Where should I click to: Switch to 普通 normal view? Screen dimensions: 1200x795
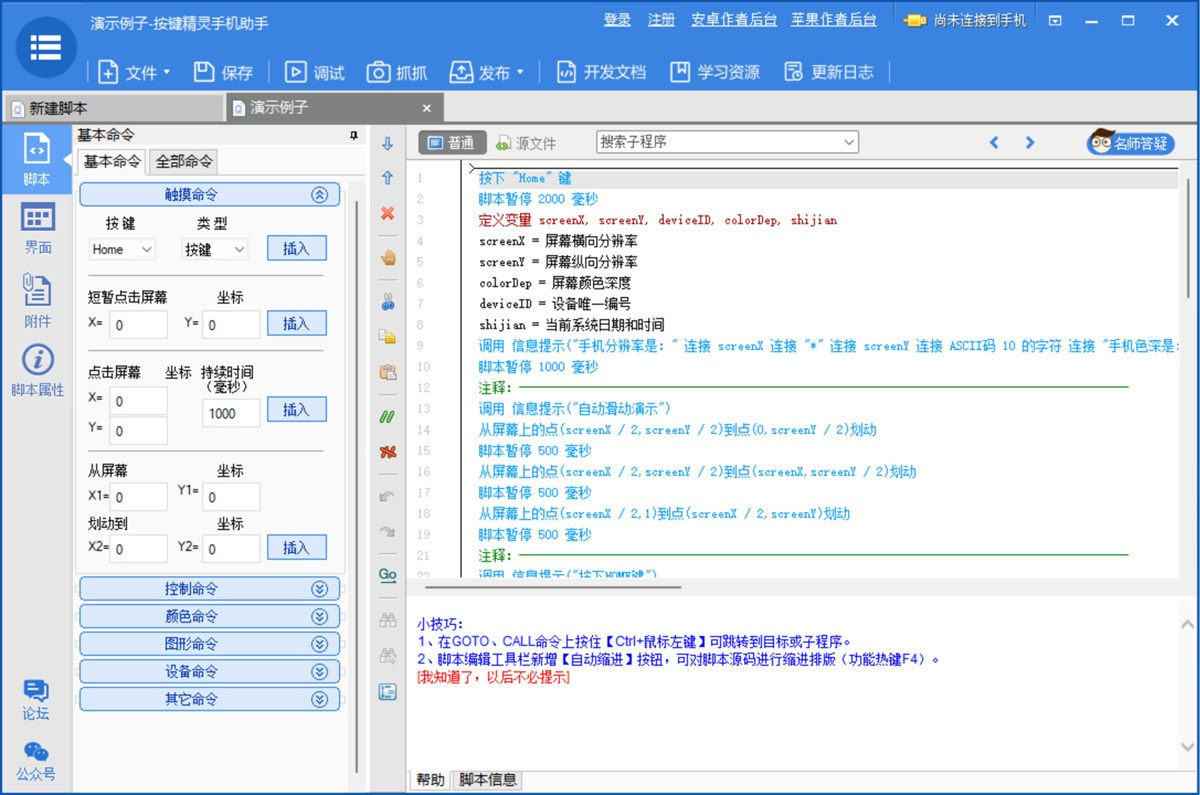coord(451,143)
